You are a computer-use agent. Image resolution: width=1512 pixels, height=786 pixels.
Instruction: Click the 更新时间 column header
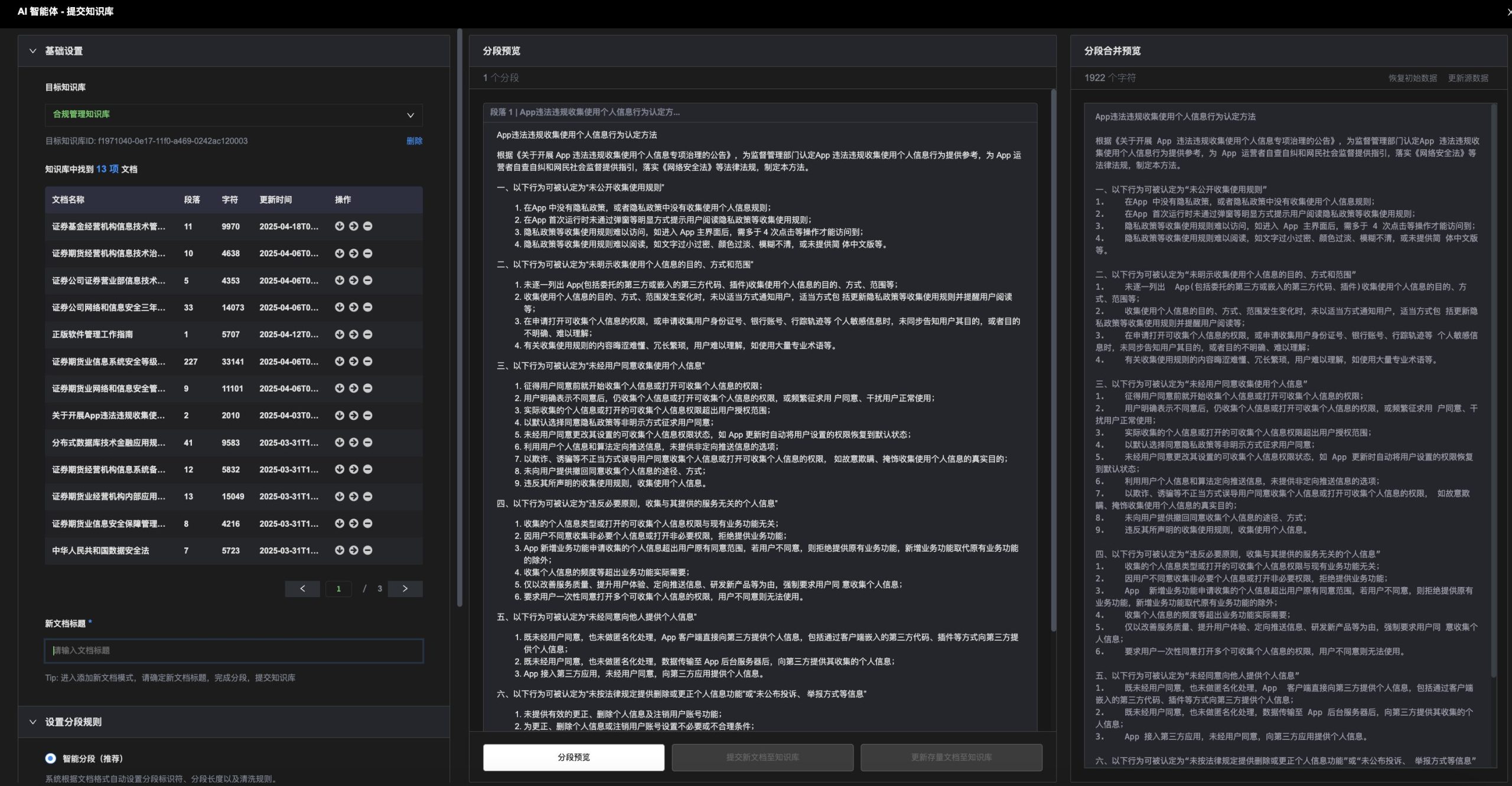276,200
